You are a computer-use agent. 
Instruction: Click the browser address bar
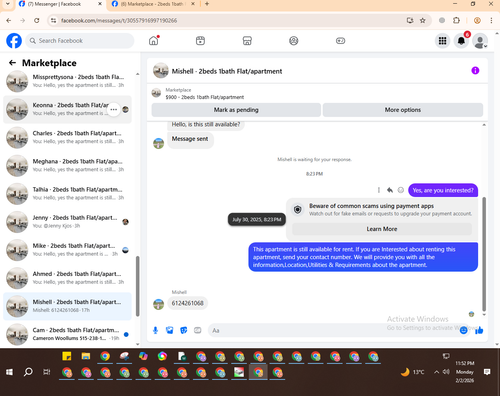(x=230, y=21)
